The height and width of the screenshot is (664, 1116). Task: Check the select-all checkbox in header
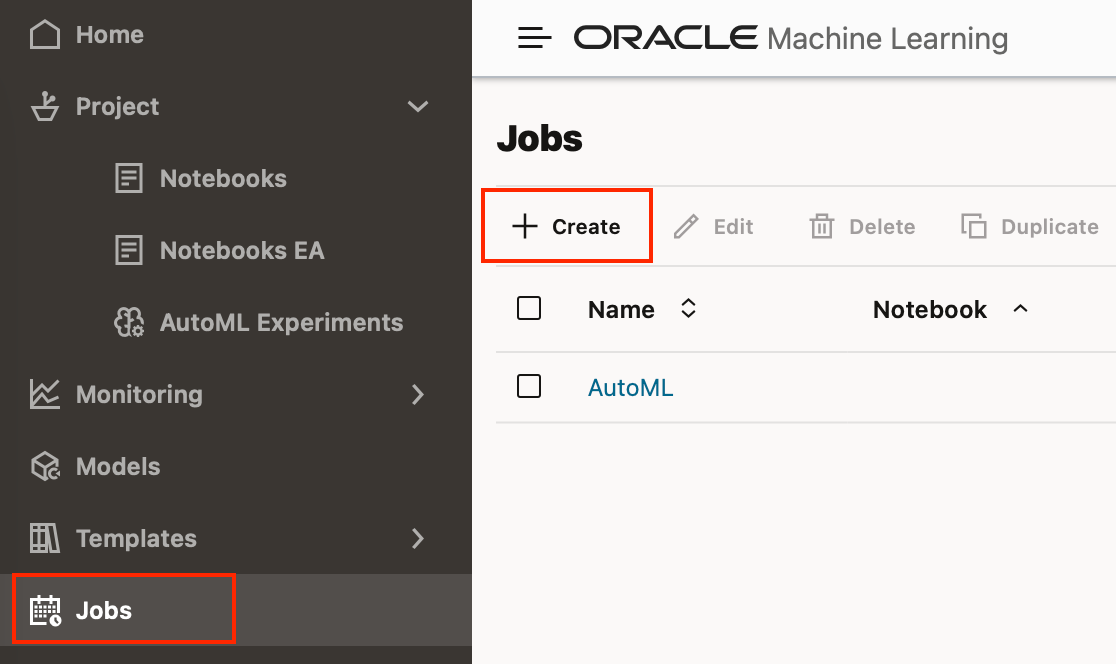529,308
